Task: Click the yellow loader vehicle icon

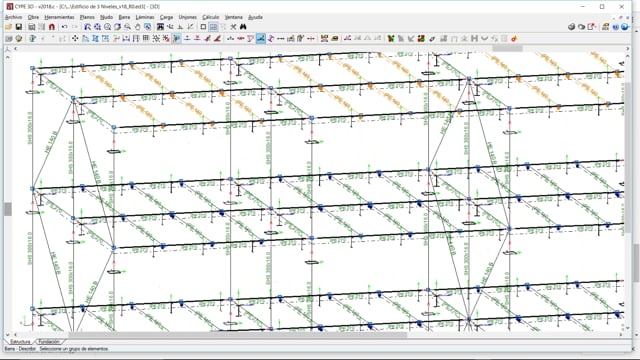Action: tap(335, 38)
